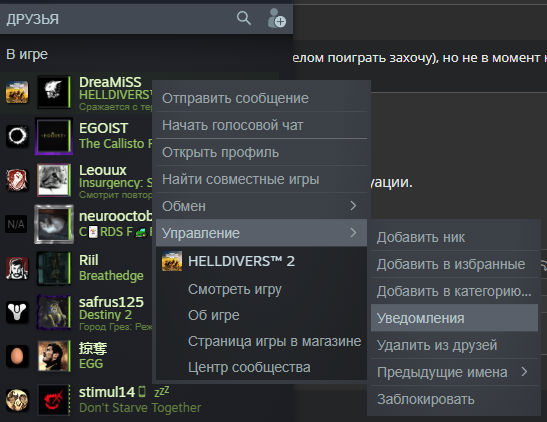547x422 pixels.
Task: Select Отправить сообщение
Action: click(261, 98)
